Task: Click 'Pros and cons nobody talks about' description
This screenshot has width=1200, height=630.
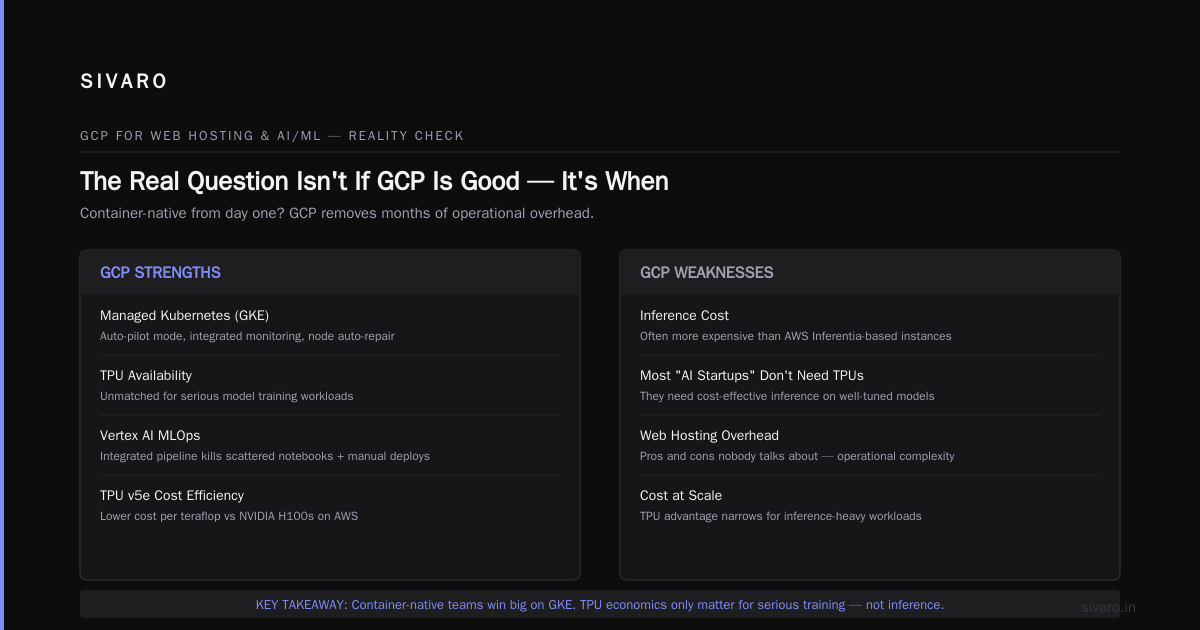Action: (x=797, y=456)
